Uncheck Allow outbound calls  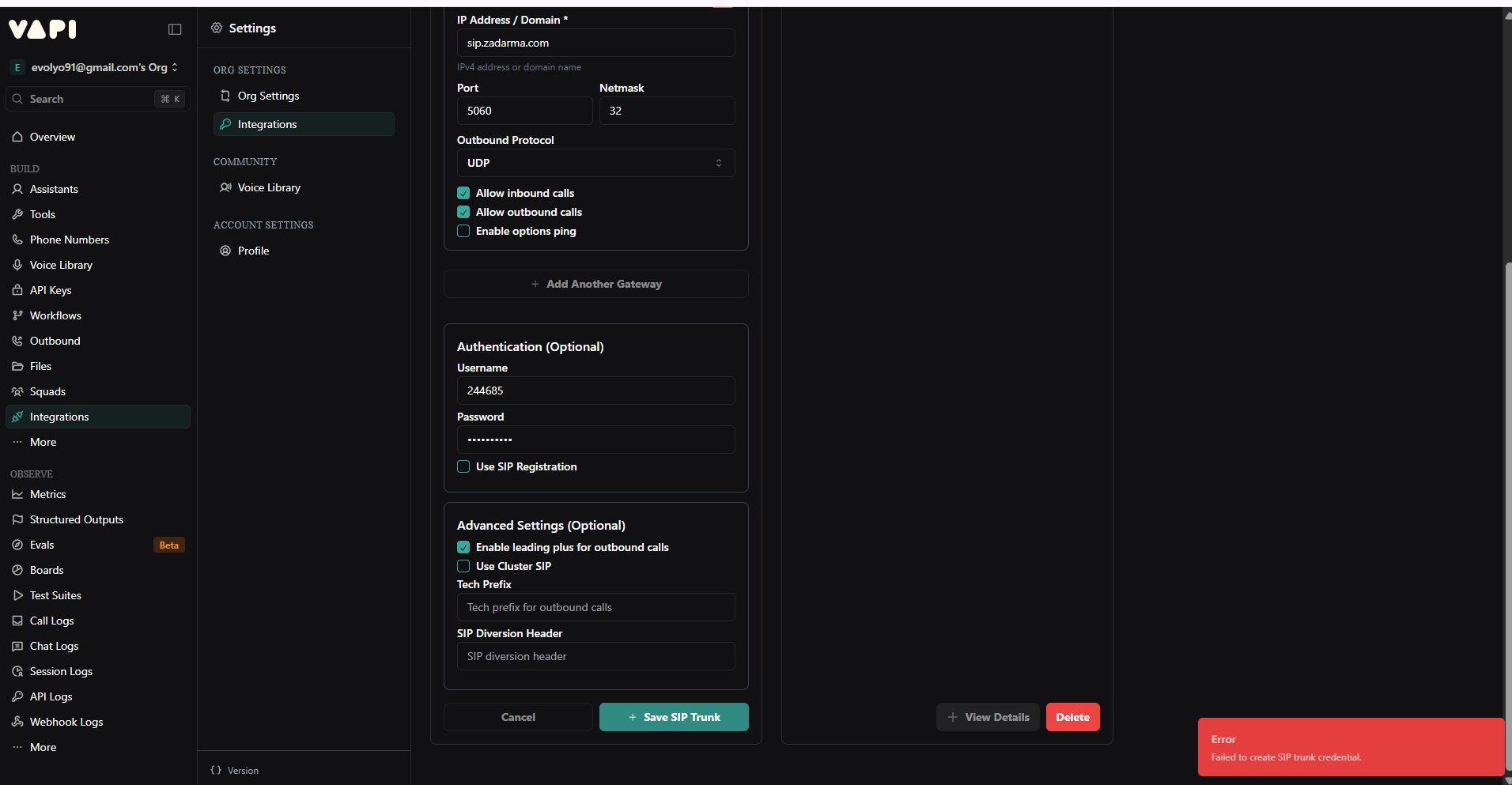click(x=463, y=212)
